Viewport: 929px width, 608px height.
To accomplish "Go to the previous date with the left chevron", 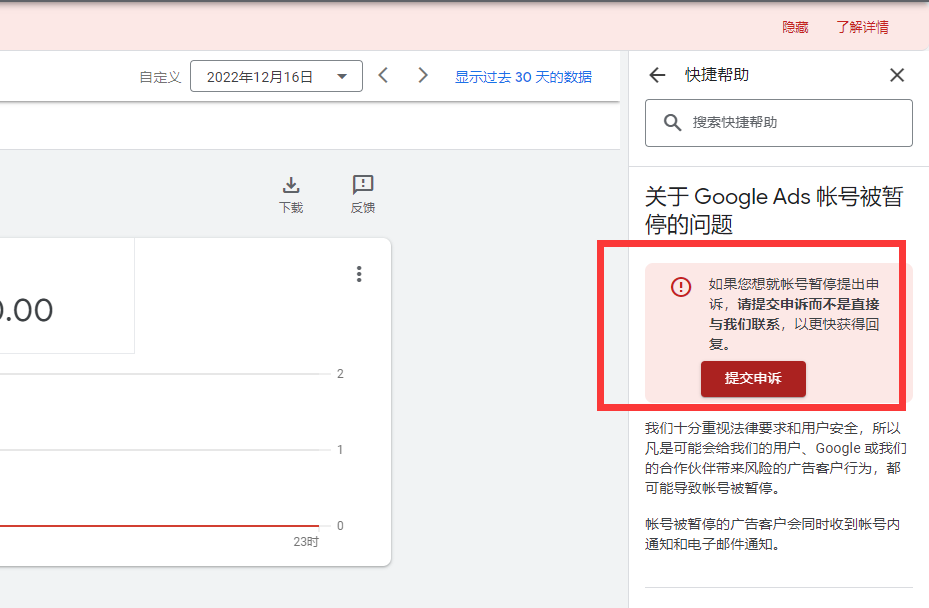I will pos(383,74).
